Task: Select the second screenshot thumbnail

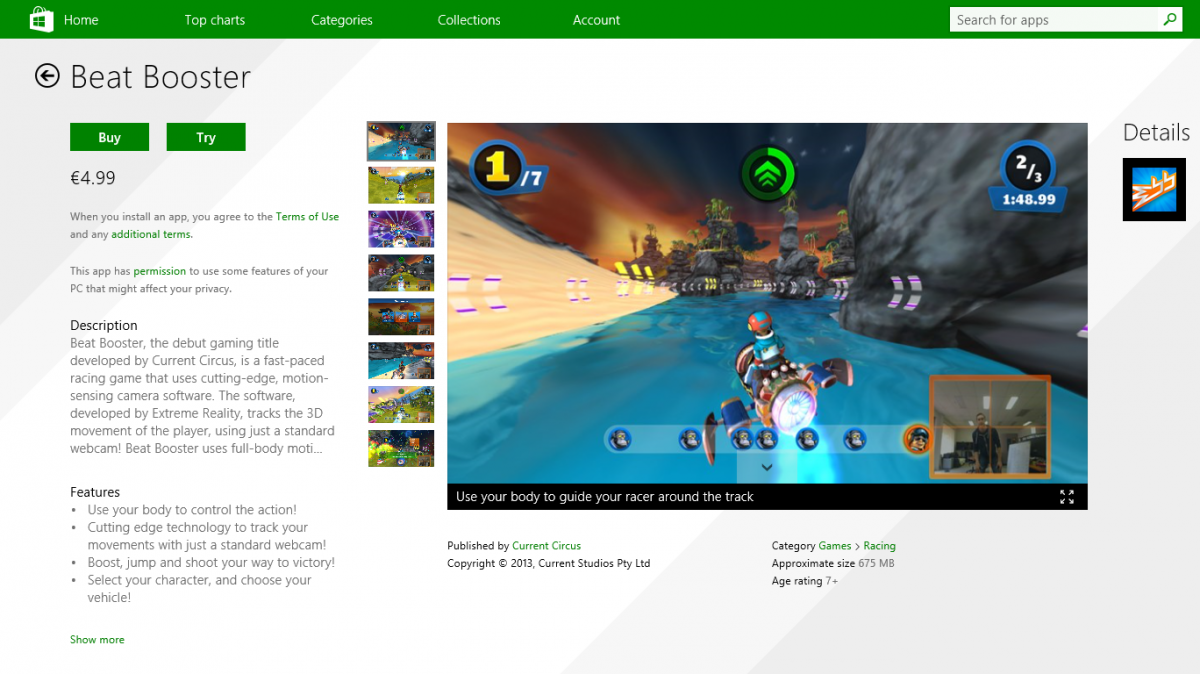Action: pos(401,185)
